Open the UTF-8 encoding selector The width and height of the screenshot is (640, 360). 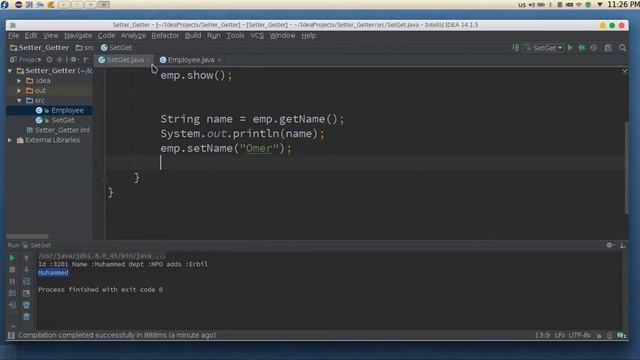pyautogui.click(x=579, y=335)
